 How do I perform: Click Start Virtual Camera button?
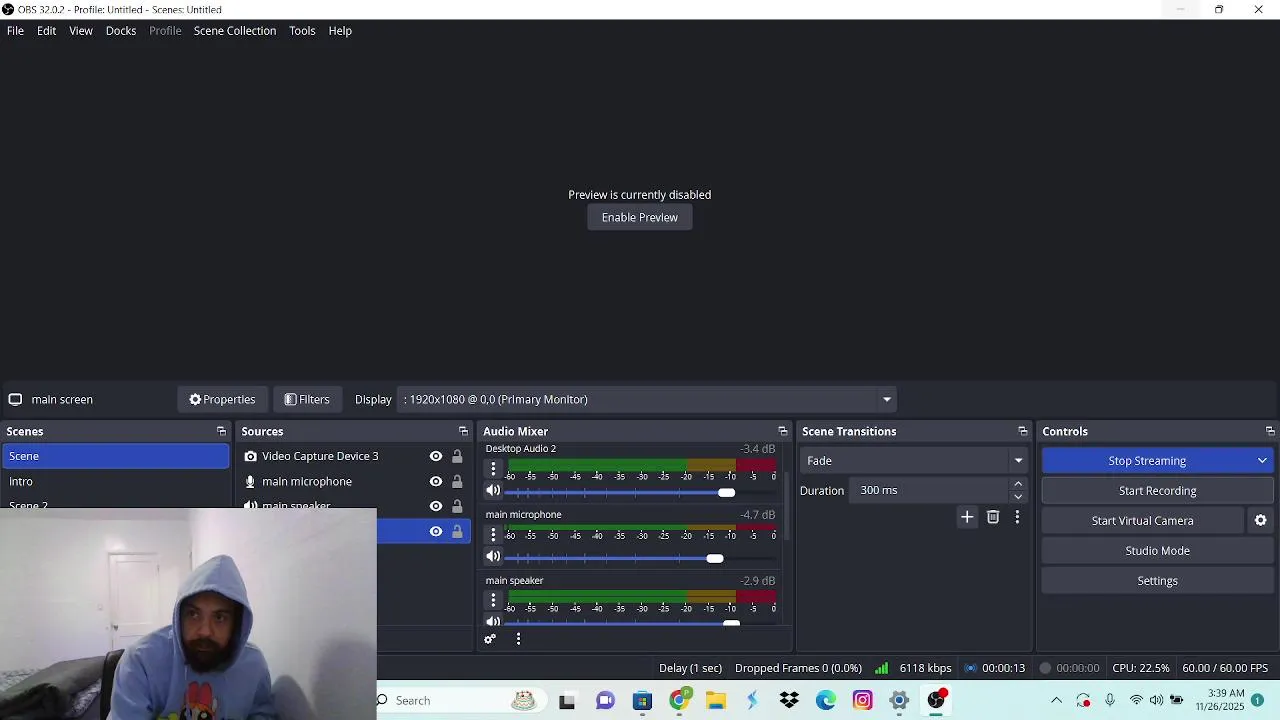tap(1142, 521)
